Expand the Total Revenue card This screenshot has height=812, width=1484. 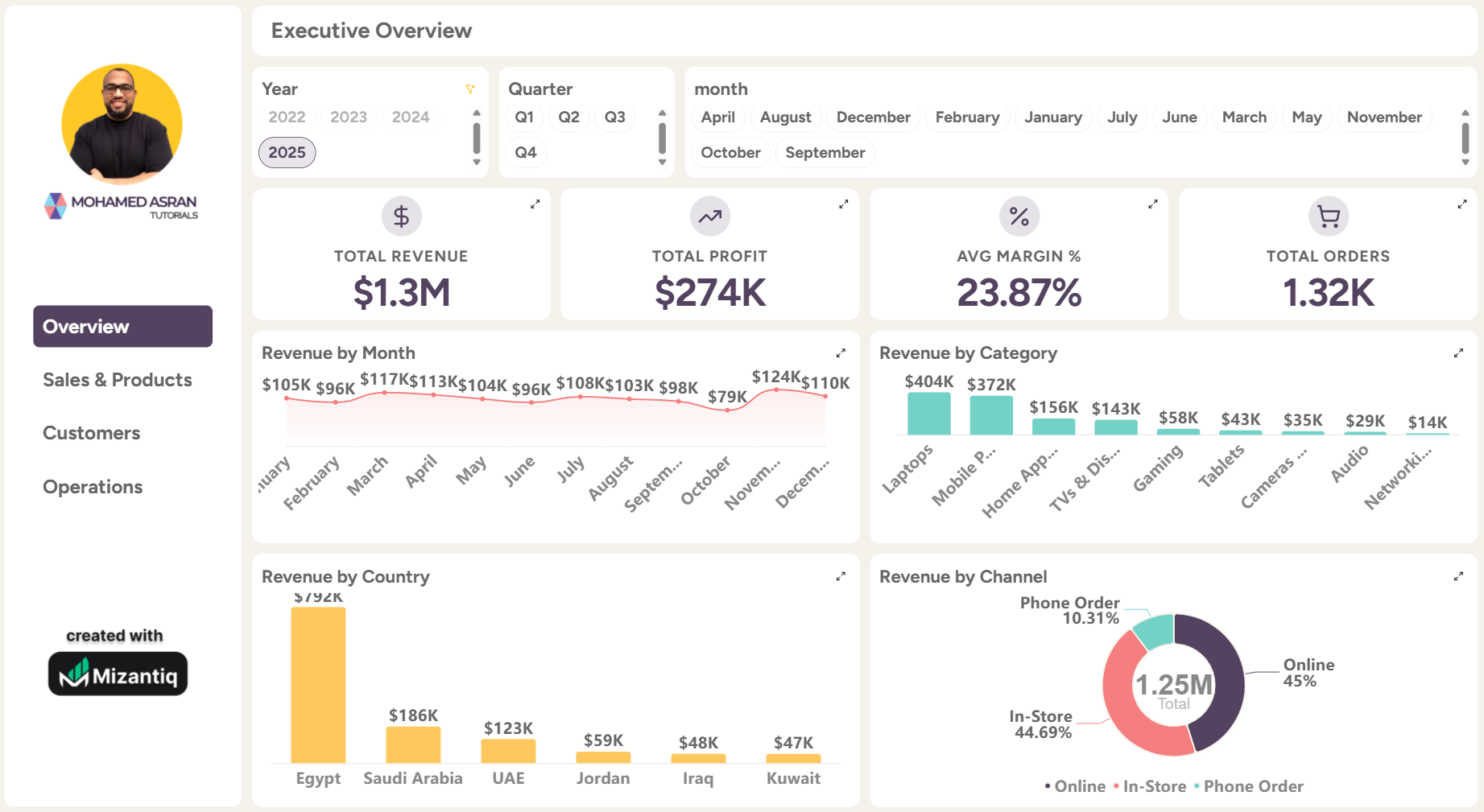click(x=535, y=204)
